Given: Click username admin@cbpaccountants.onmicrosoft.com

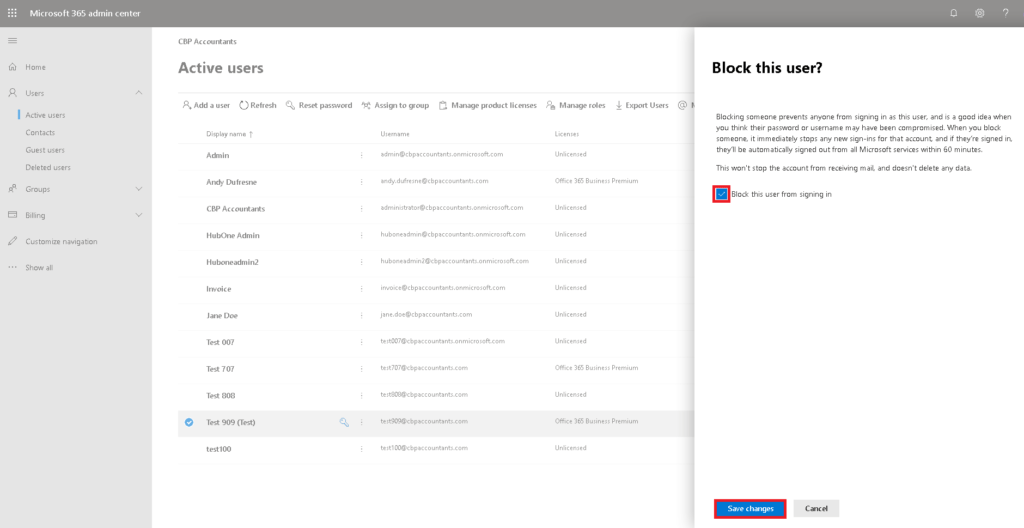Looking at the screenshot, I should pos(442,154).
